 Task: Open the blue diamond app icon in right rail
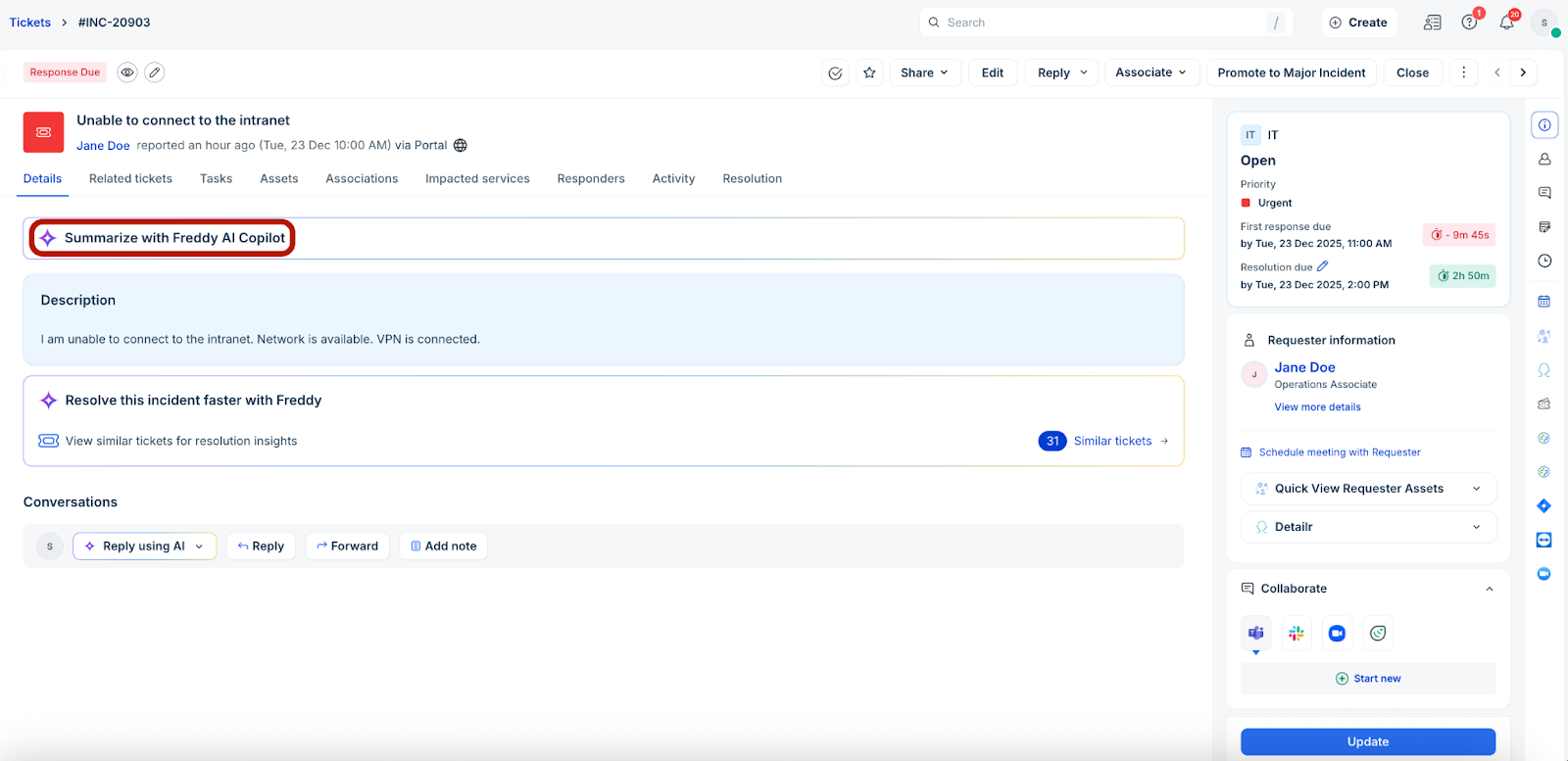click(x=1544, y=505)
